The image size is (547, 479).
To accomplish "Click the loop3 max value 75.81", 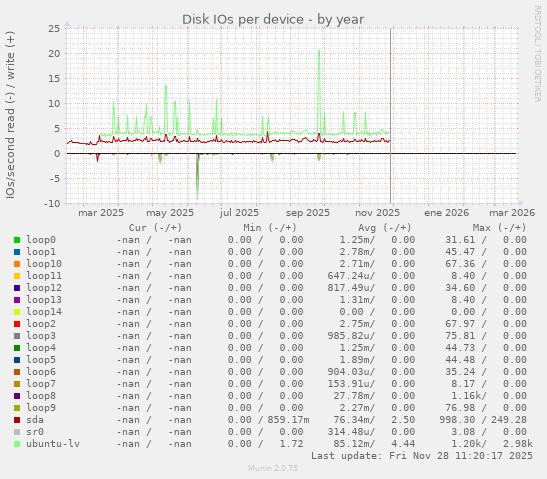I will [x=460, y=336].
